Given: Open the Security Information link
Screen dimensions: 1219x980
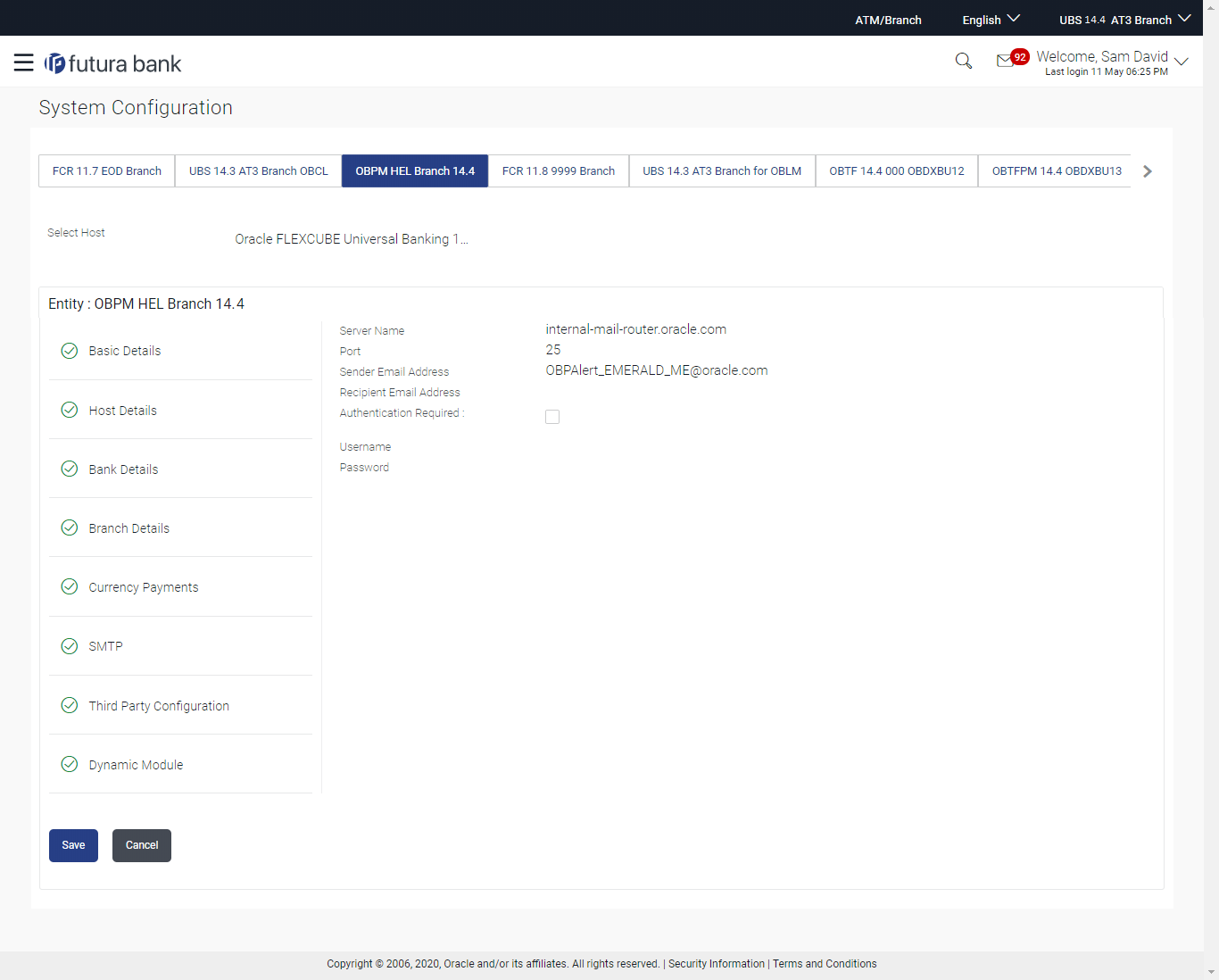Looking at the screenshot, I should point(717,964).
